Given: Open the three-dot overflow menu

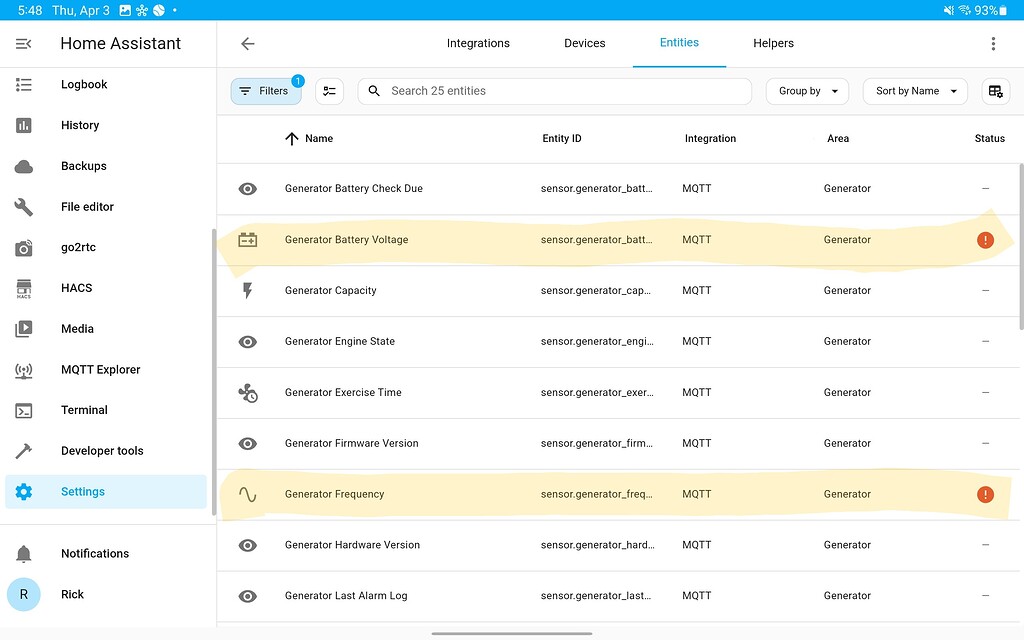Looking at the screenshot, I should (993, 43).
